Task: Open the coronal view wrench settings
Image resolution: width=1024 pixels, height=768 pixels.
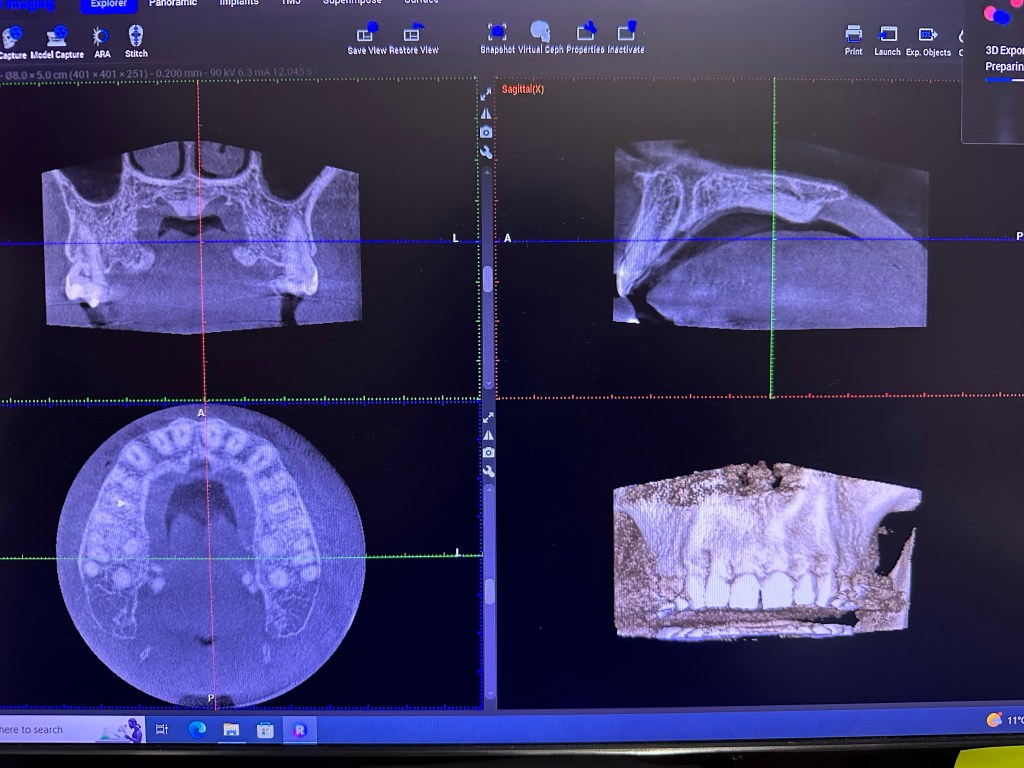Action: [486, 152]
